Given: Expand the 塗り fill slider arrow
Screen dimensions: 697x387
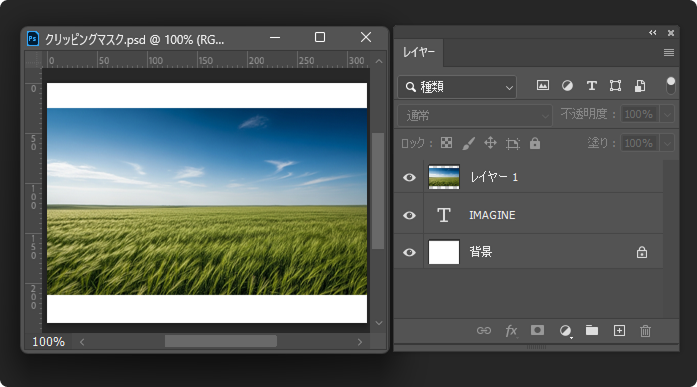Looking at the screenshot, I should tap(667, 143).
